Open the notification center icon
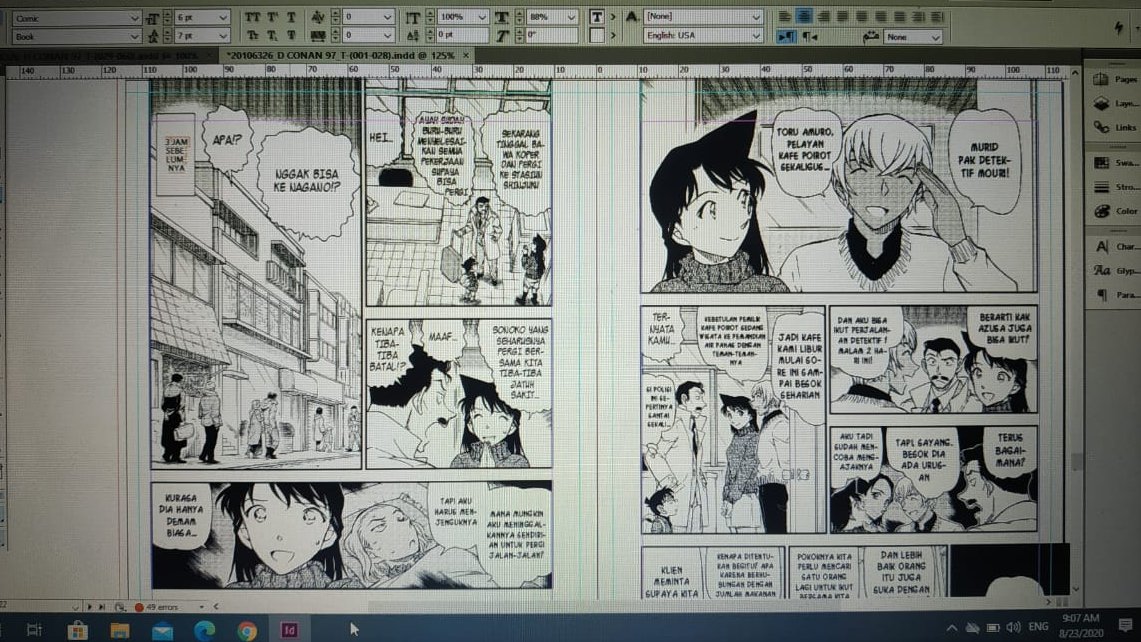 [x=1125, y=625]
